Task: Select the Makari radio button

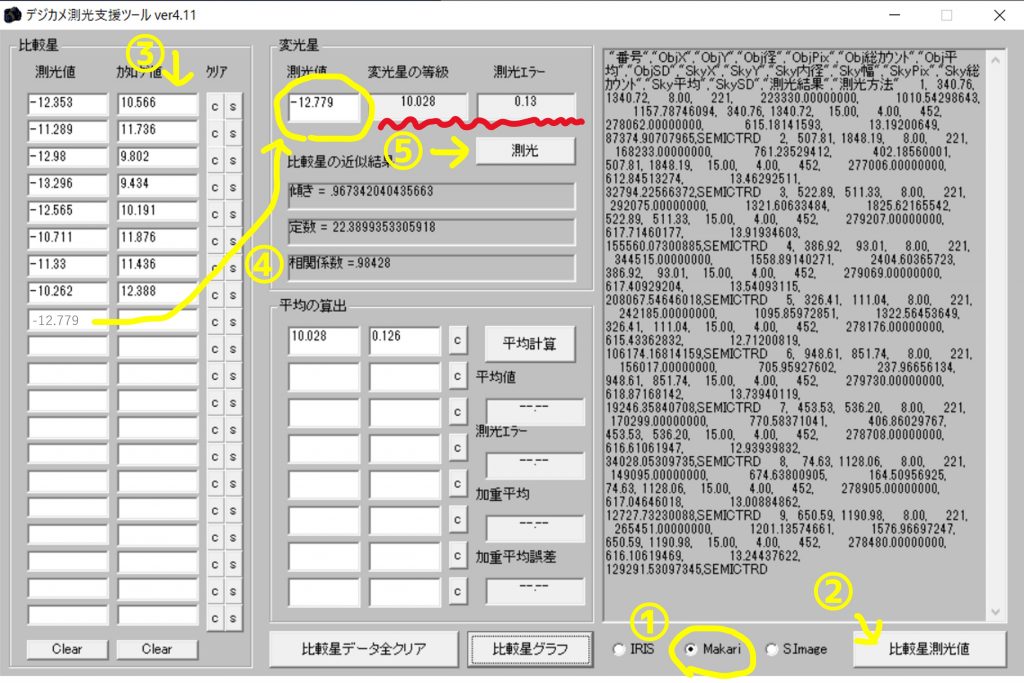Action: [x=691, y=649]
